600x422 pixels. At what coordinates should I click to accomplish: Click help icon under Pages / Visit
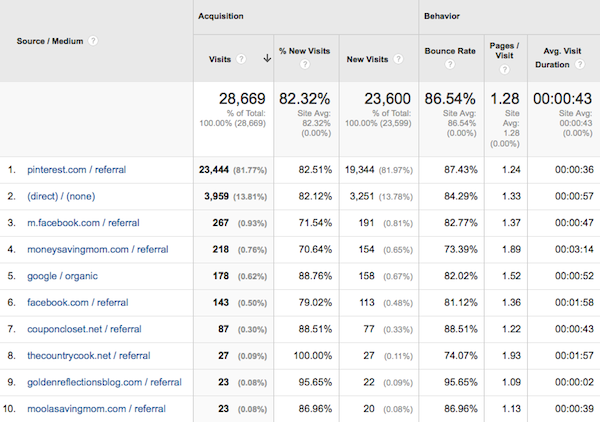504,67
